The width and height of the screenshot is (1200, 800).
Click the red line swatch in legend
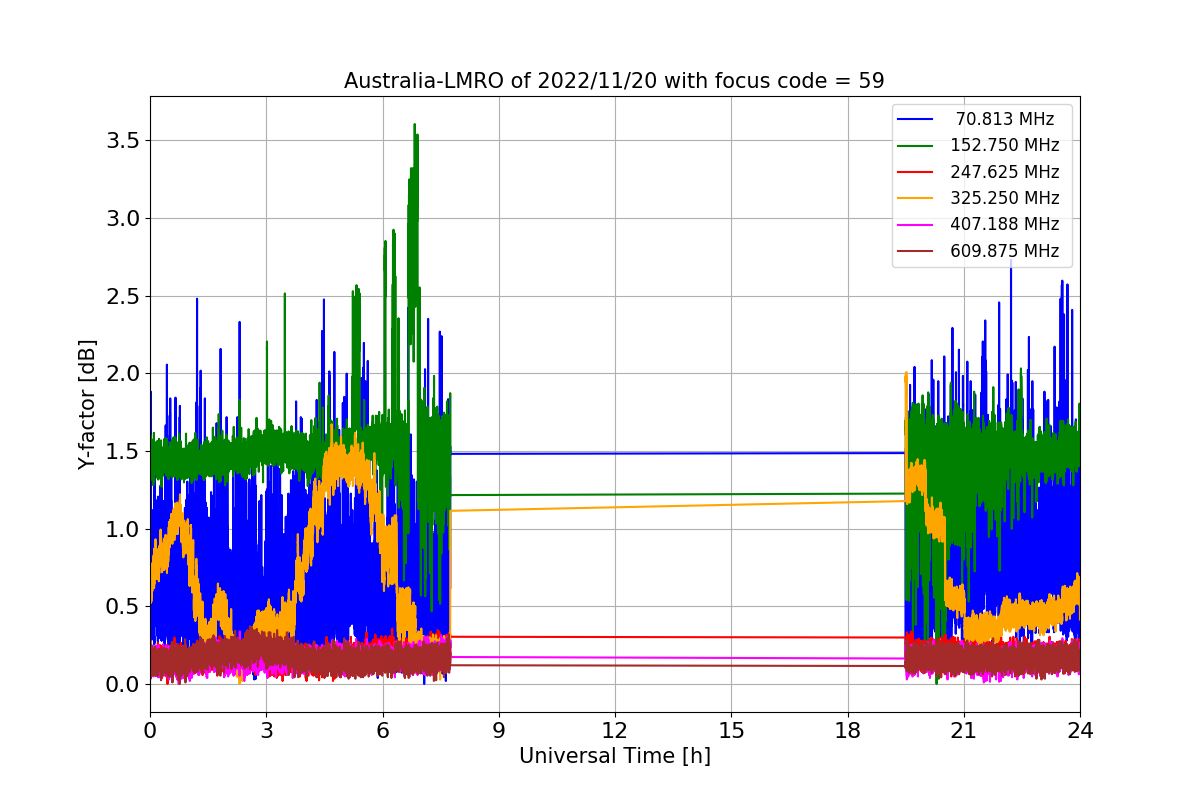915,172
